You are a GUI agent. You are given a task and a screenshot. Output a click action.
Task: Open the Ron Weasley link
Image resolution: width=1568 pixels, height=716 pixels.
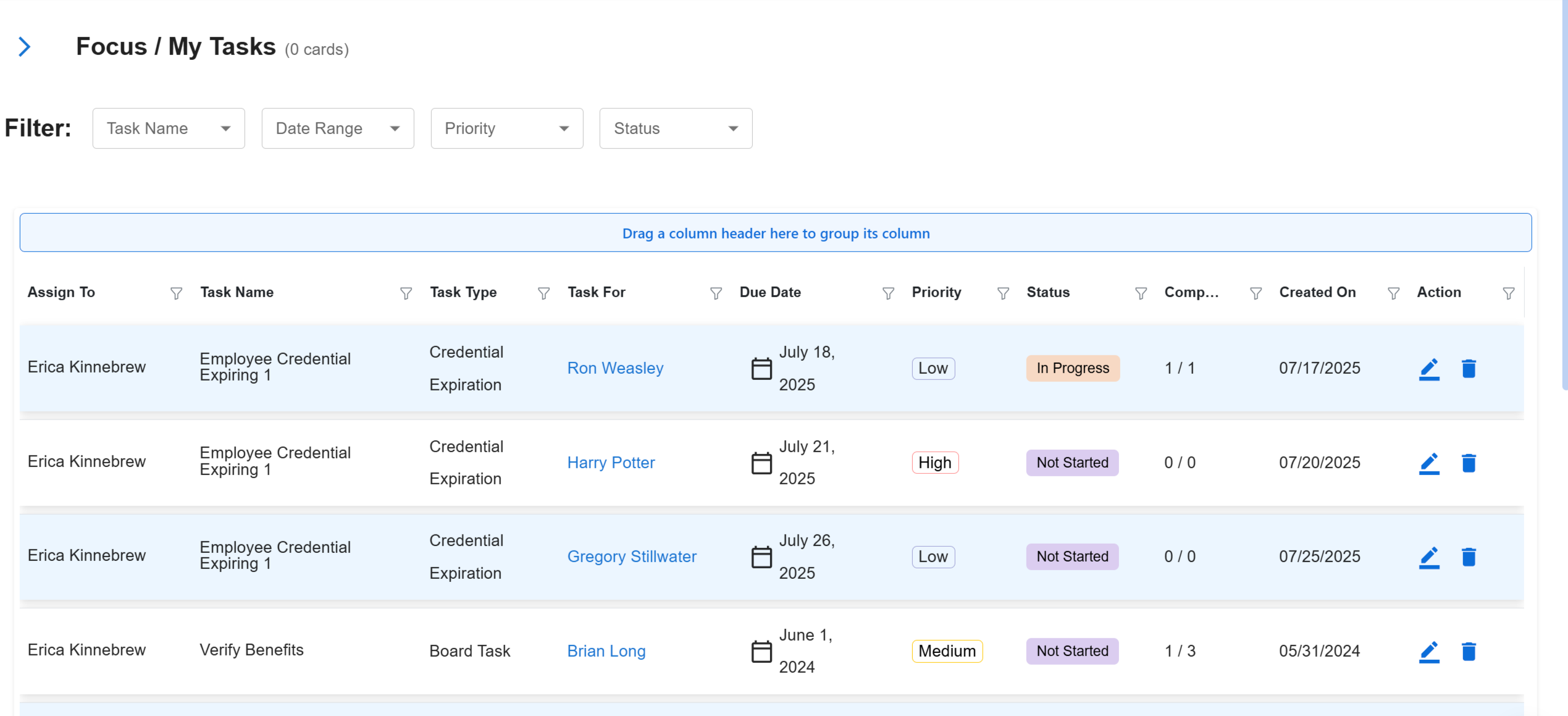pyautogui.click(x=615, y=368)
